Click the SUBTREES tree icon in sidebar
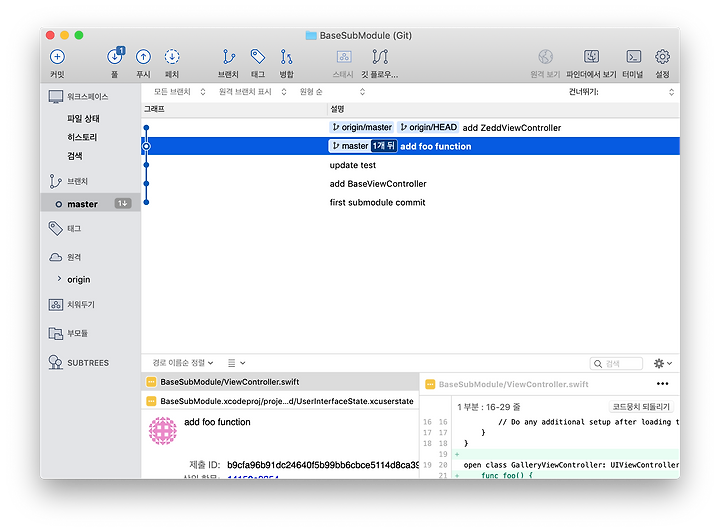The height and width of the screenshot is (532, 720). tap(56, 363)
